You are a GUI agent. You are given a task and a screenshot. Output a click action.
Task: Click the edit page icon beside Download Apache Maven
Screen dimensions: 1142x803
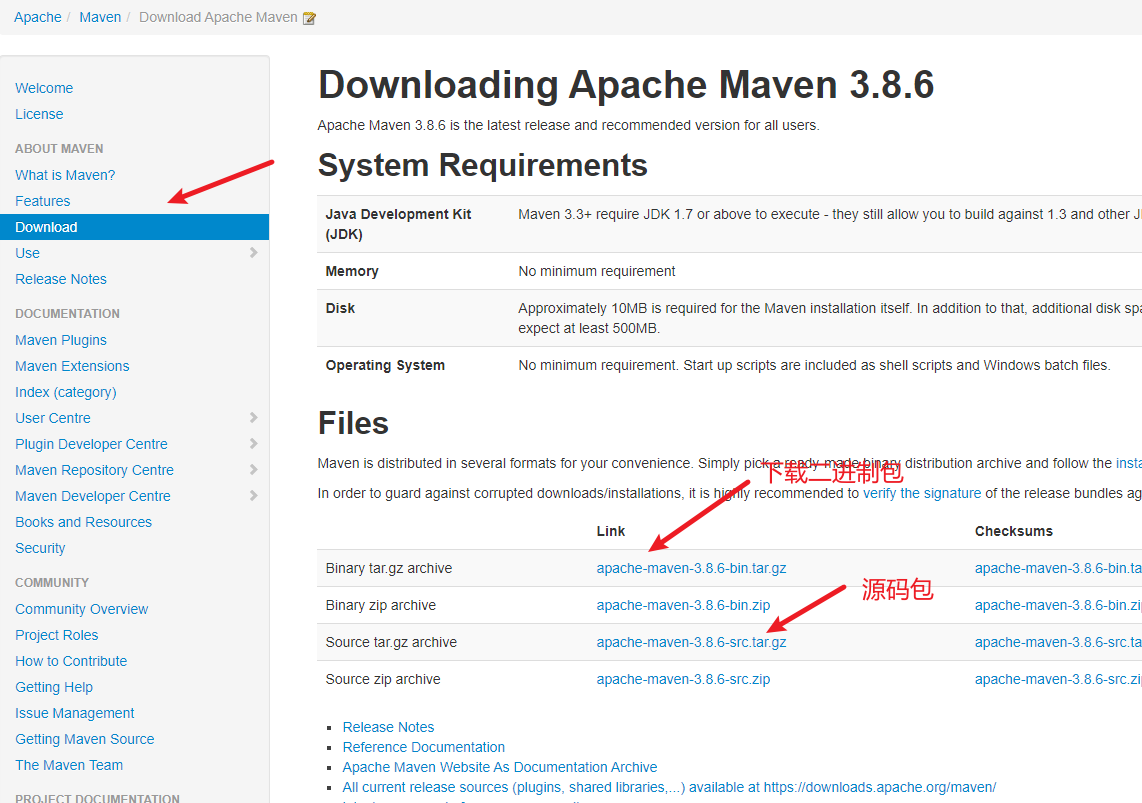coord(310,18)
